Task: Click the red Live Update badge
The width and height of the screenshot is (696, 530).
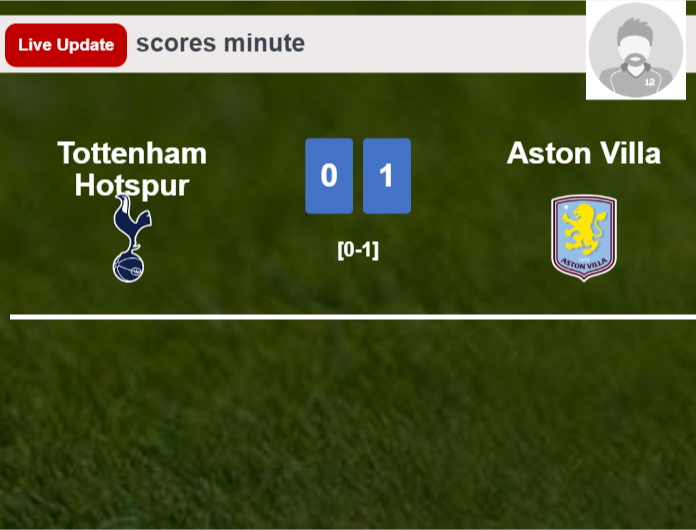Action: point(66,45)
